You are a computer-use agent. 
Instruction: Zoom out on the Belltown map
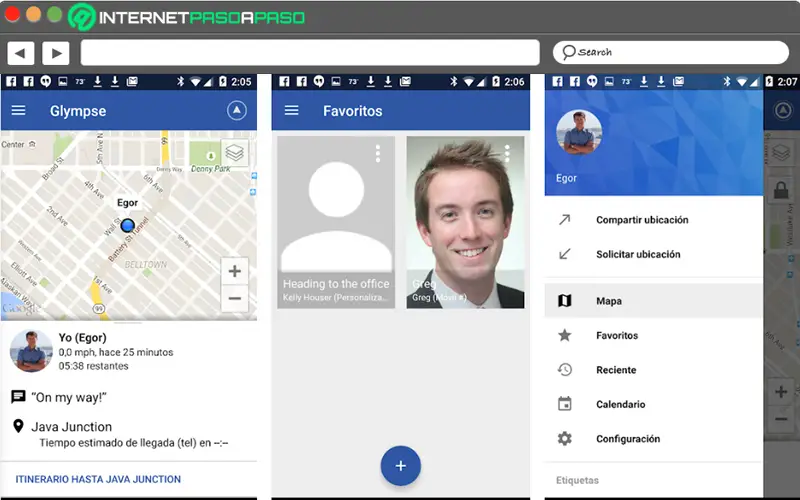point(235,298)
